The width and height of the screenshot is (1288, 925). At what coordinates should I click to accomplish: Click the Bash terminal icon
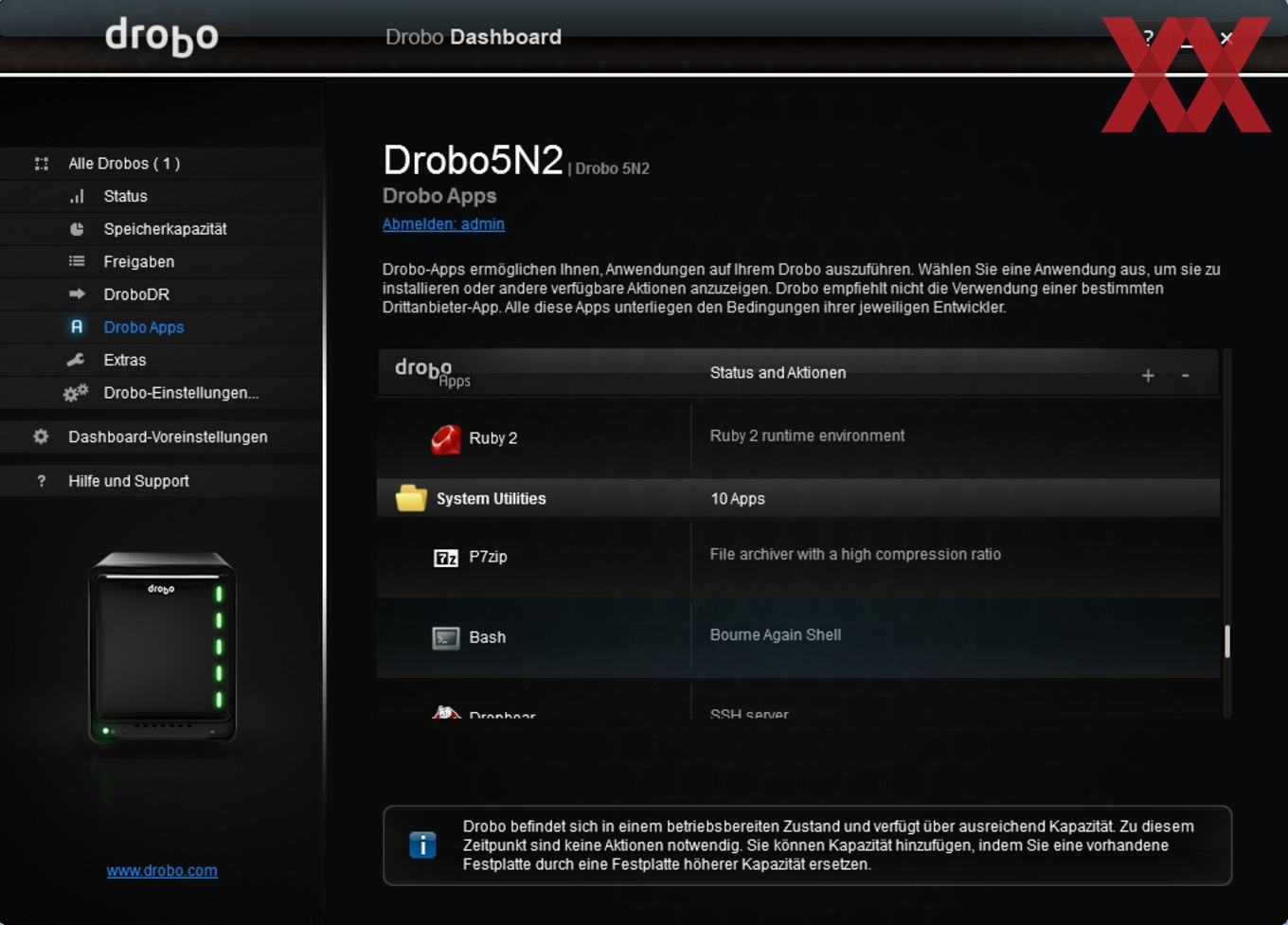446,638
